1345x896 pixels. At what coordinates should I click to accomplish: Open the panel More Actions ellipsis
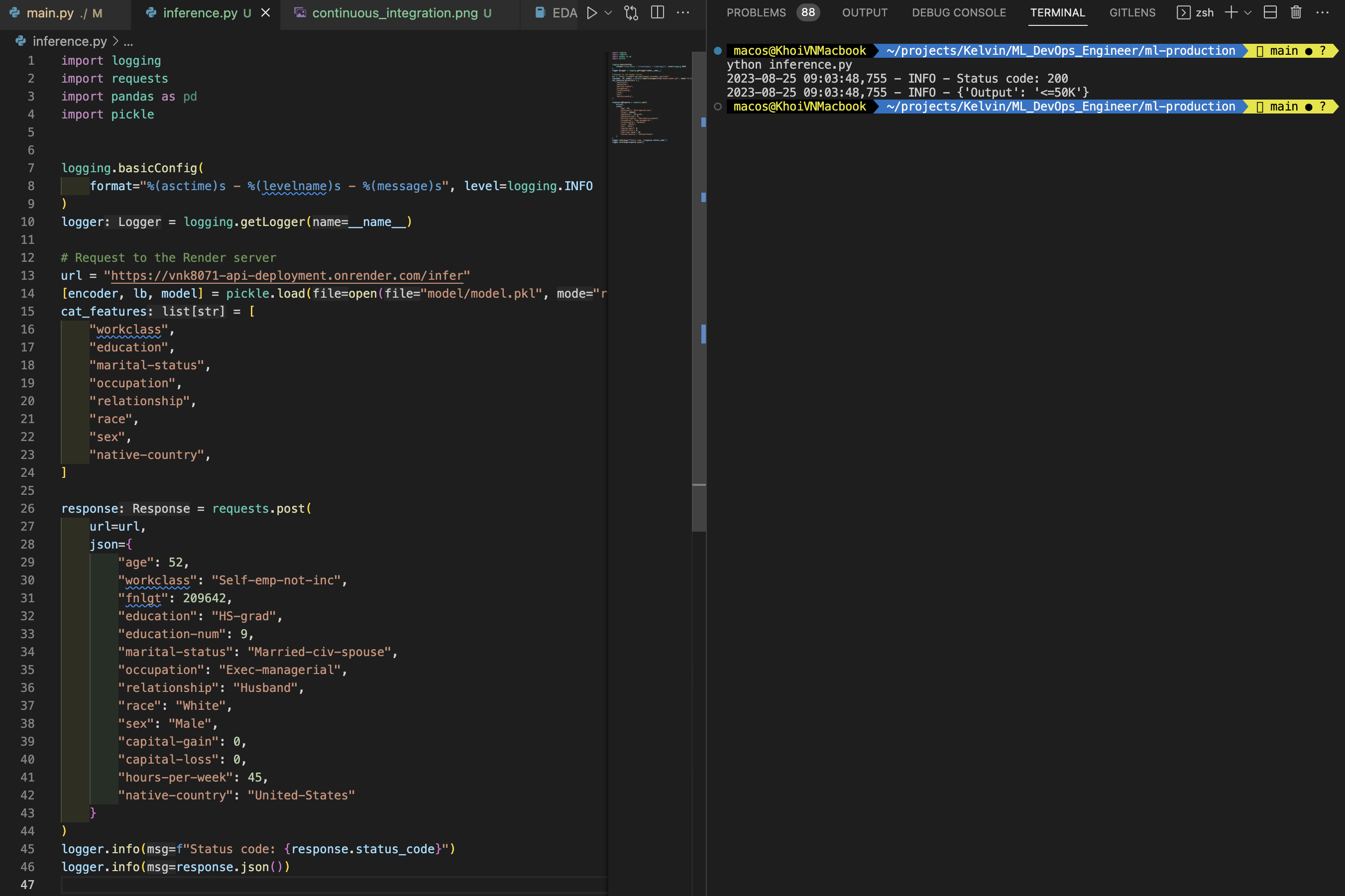(1322, 12)
